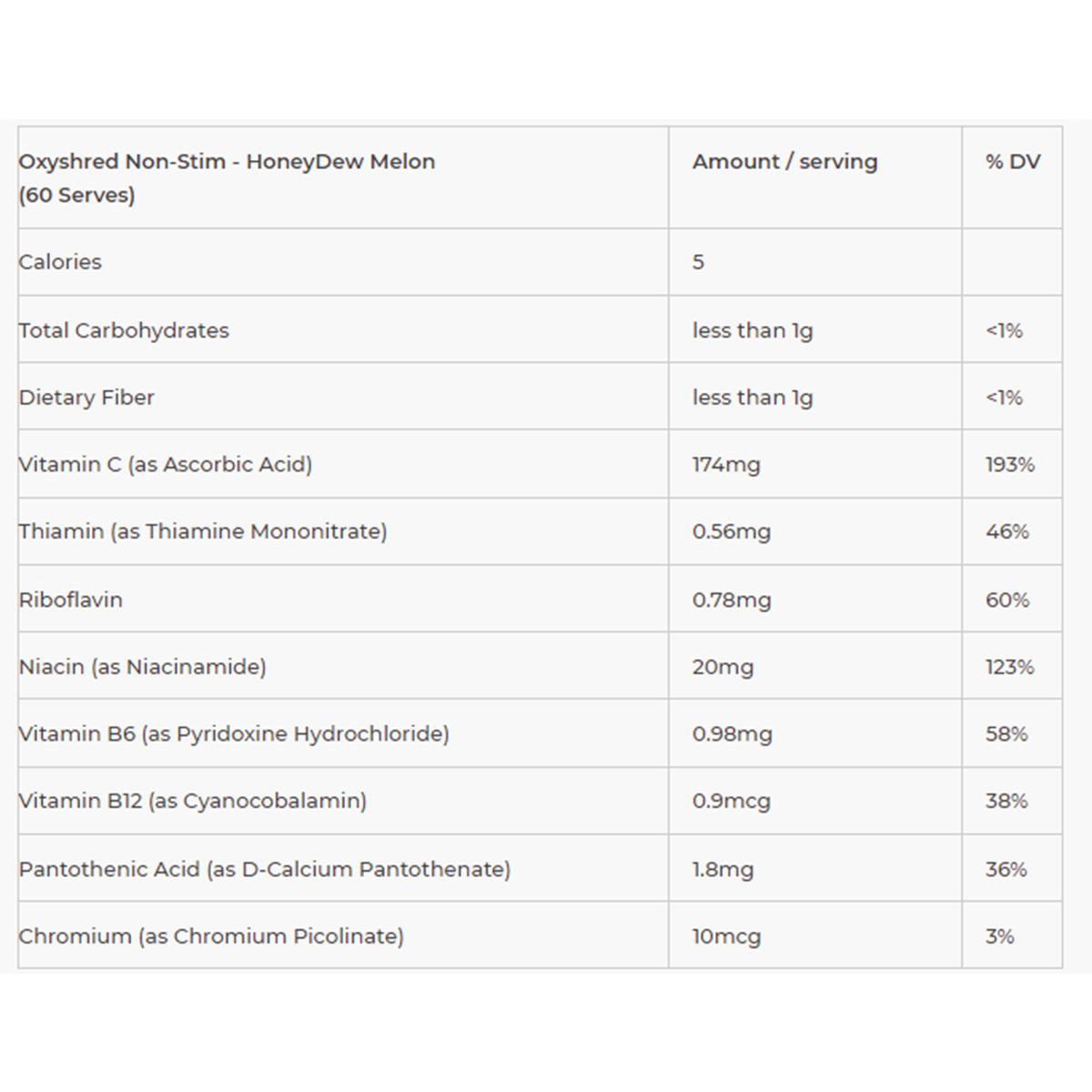Select the 193% daily value cell
Image resolution: width=1092 pixels, height=1092 pixels.
point(1009,465)
